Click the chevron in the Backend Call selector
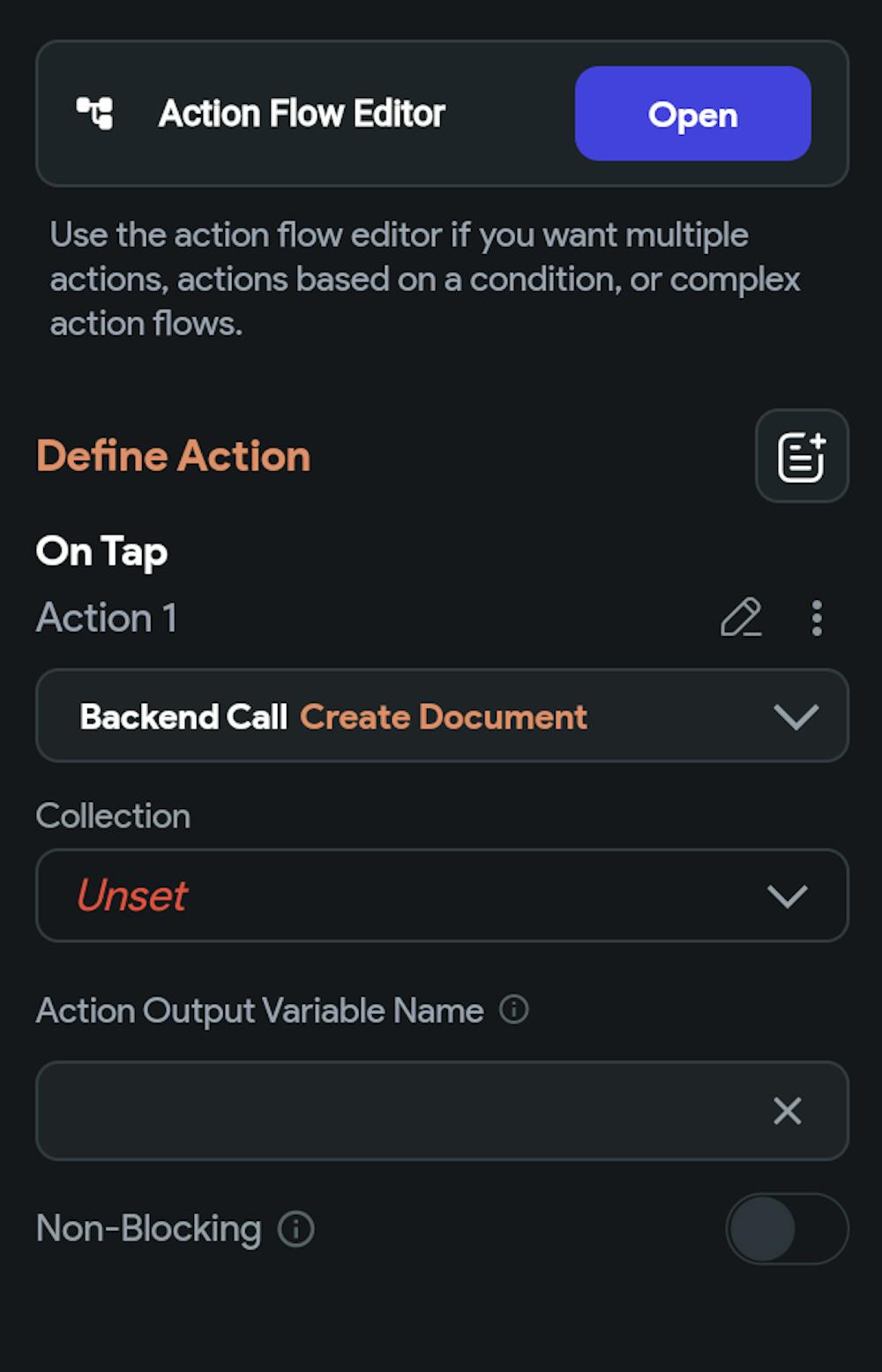882x1372 pixels. (x=796, y=716)
